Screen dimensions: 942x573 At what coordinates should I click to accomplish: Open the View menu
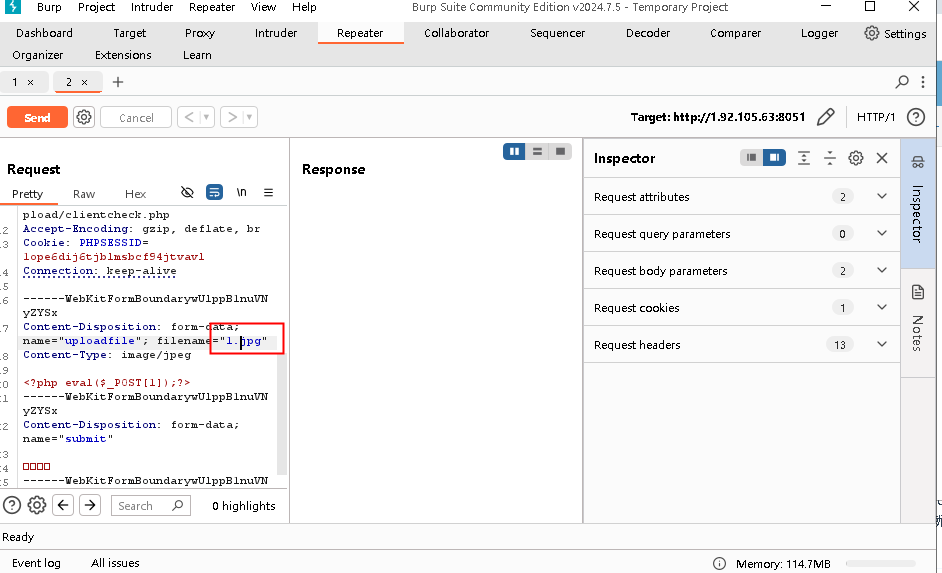click(x=263, y=7)
